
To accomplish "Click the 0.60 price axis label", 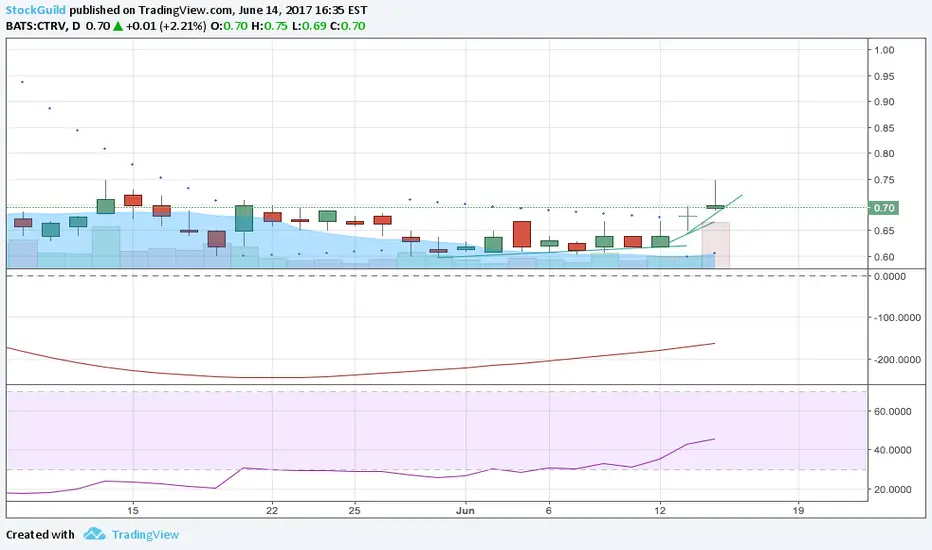I will click(x=884, y=257).
